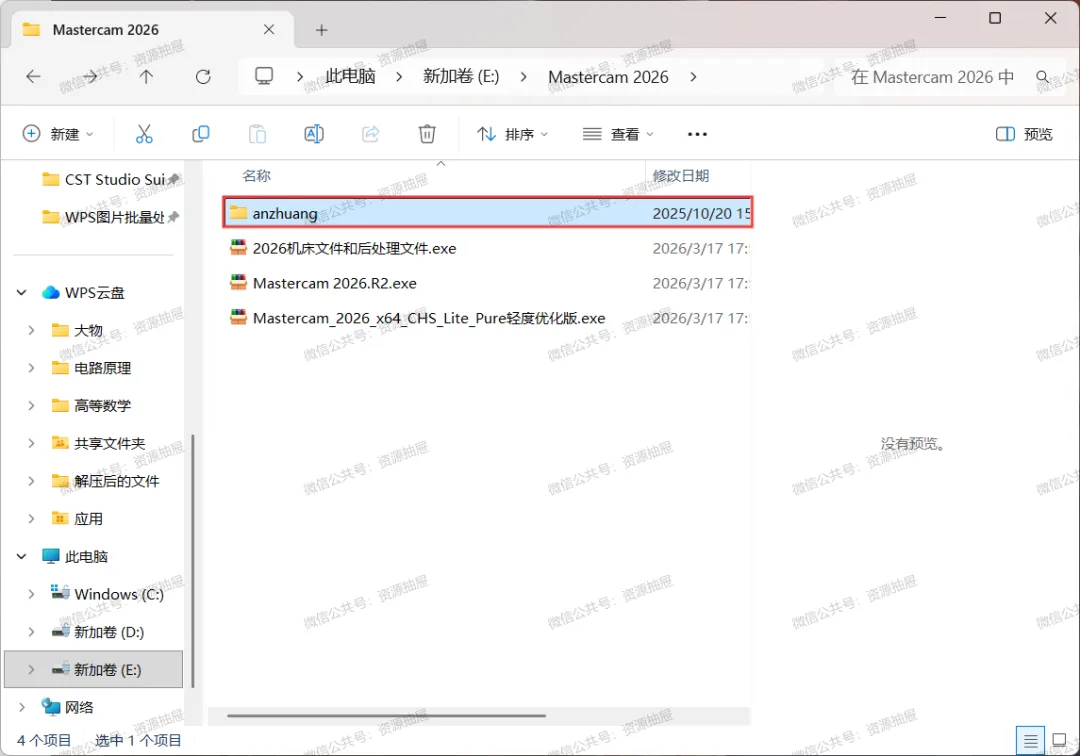The width and height of the screenshot is (1080, 756).
Task: Click the PC monitor icon in address bar
Action: coord(264,76)
